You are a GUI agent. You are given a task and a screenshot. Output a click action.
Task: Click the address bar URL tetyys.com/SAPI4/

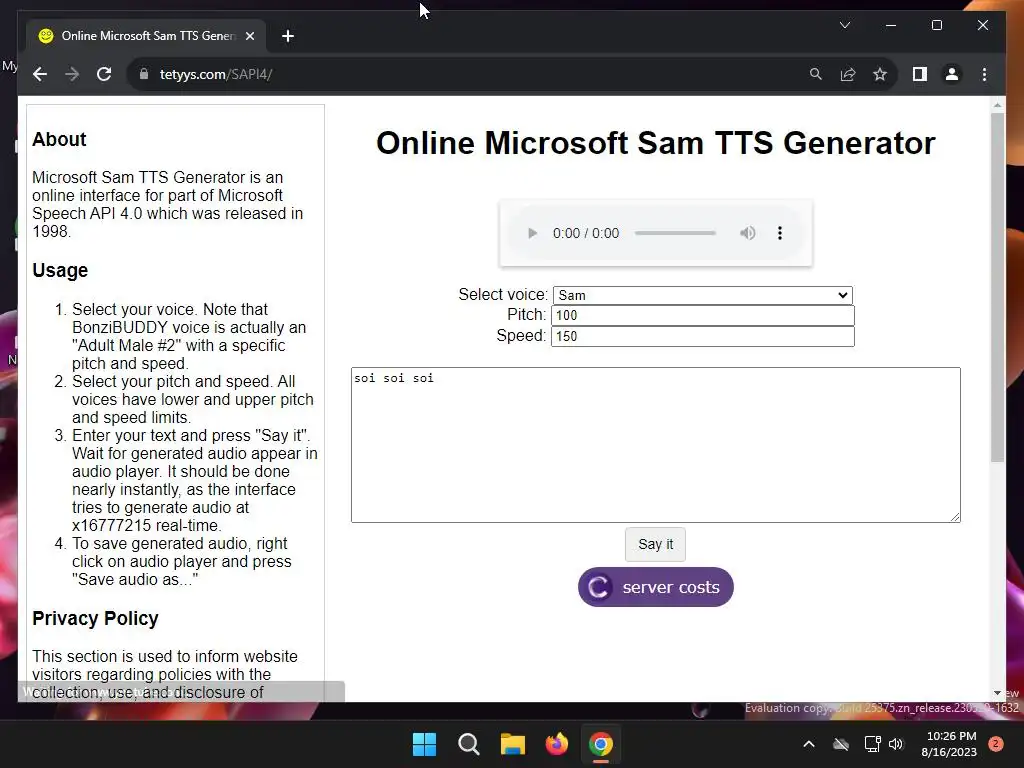[216, 74]
